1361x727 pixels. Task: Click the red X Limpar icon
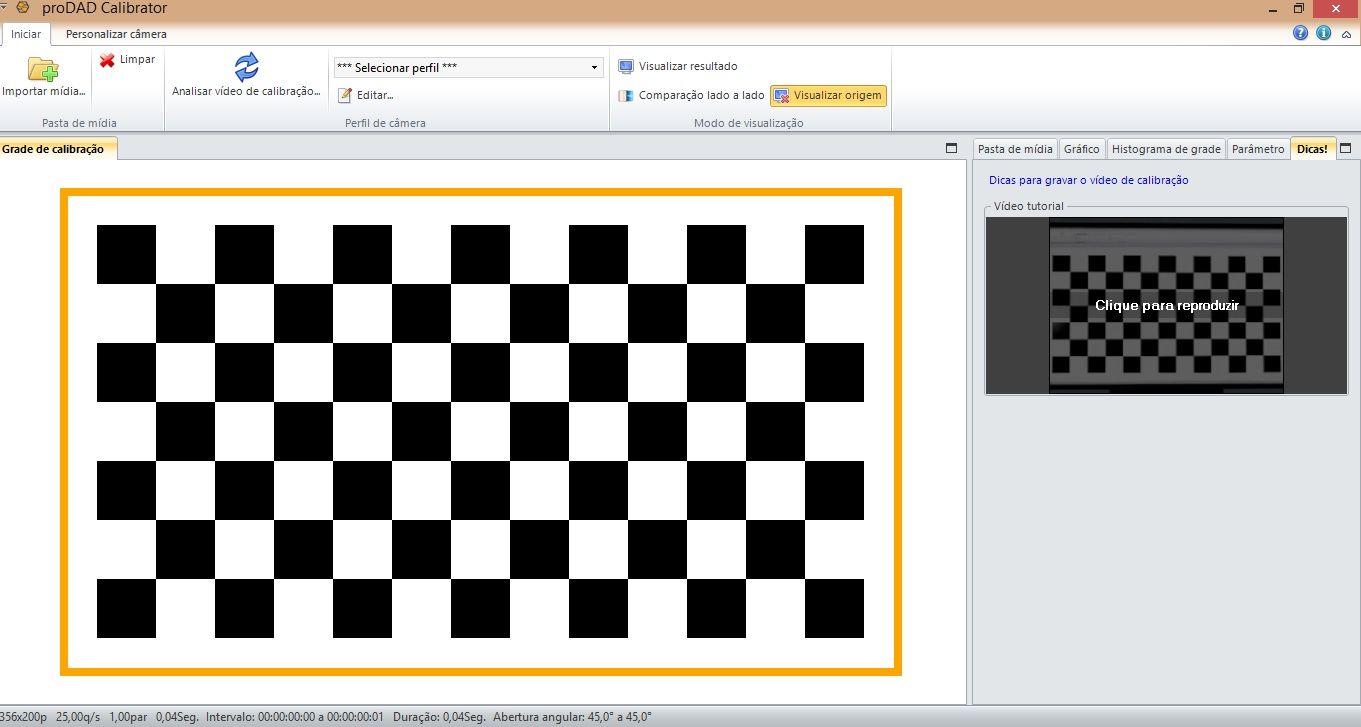[107, 60]
